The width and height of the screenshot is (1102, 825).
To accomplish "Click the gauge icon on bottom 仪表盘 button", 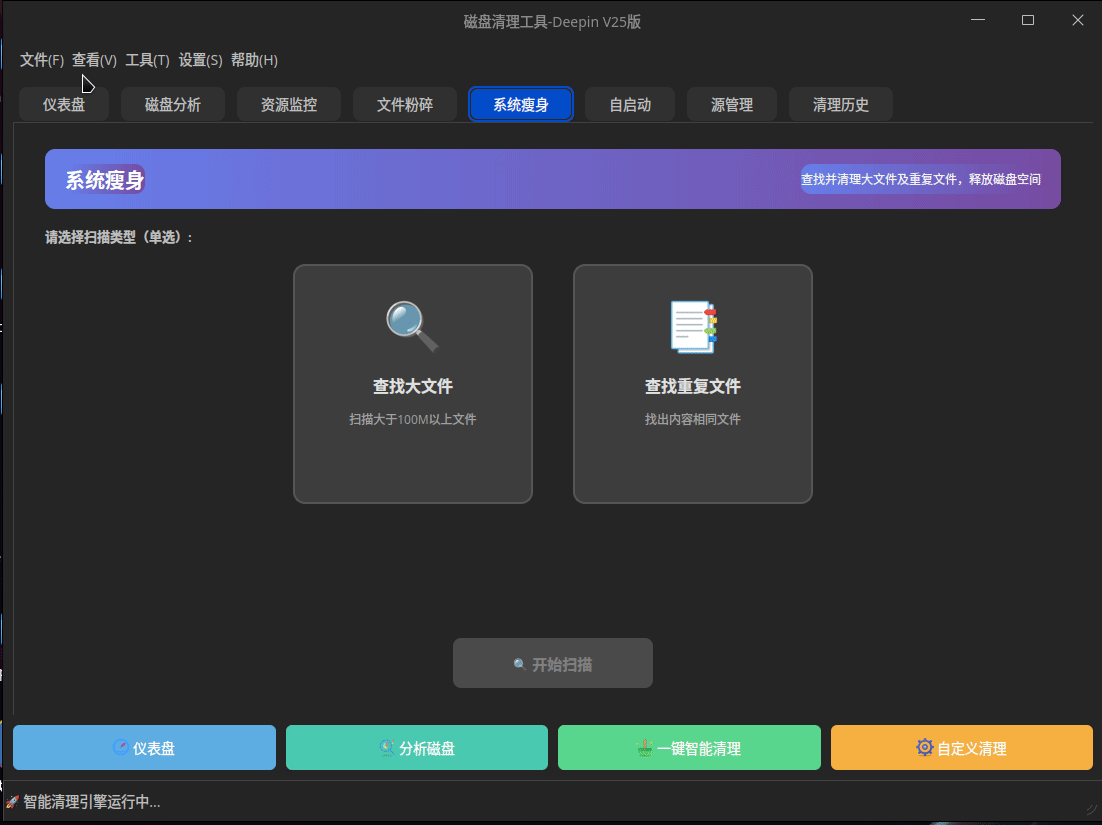I will [121, 748].
